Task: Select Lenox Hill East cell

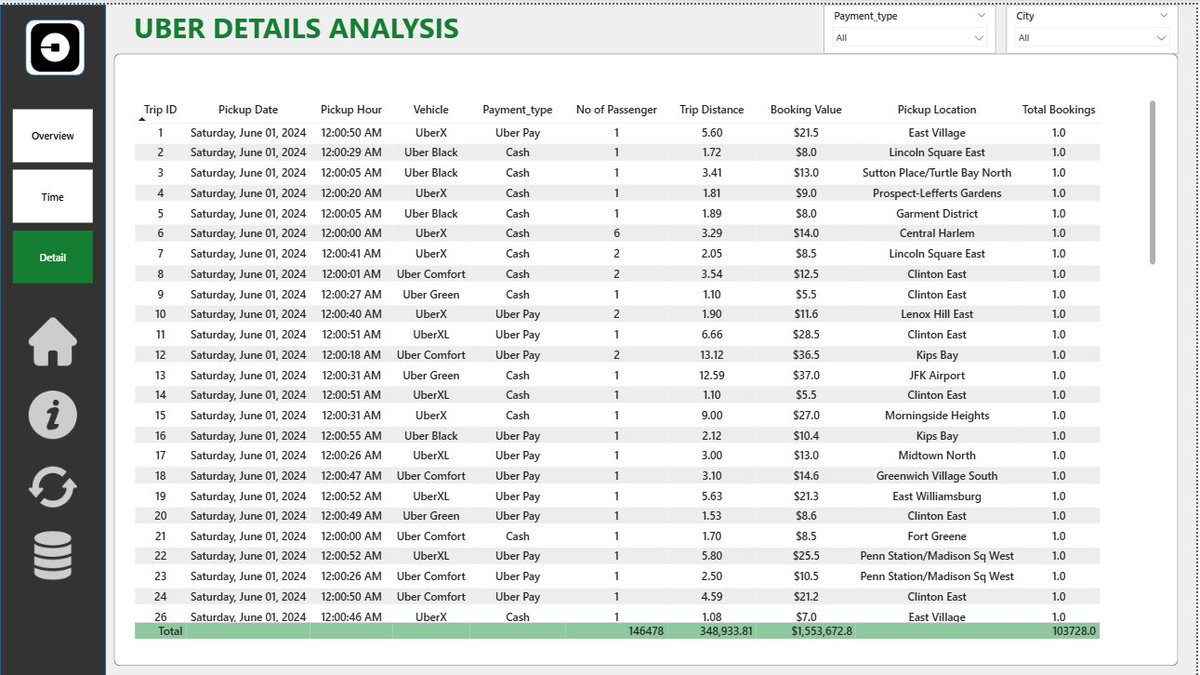Action: click(937, 314)
